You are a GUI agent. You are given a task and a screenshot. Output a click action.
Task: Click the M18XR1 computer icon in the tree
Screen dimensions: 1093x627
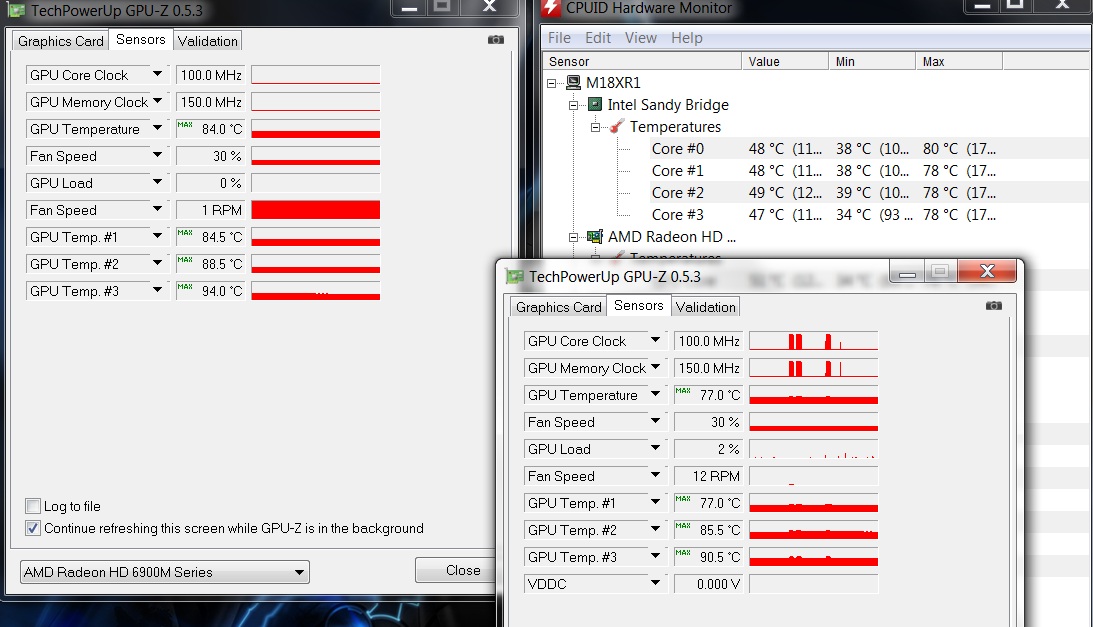pos(573,83)
